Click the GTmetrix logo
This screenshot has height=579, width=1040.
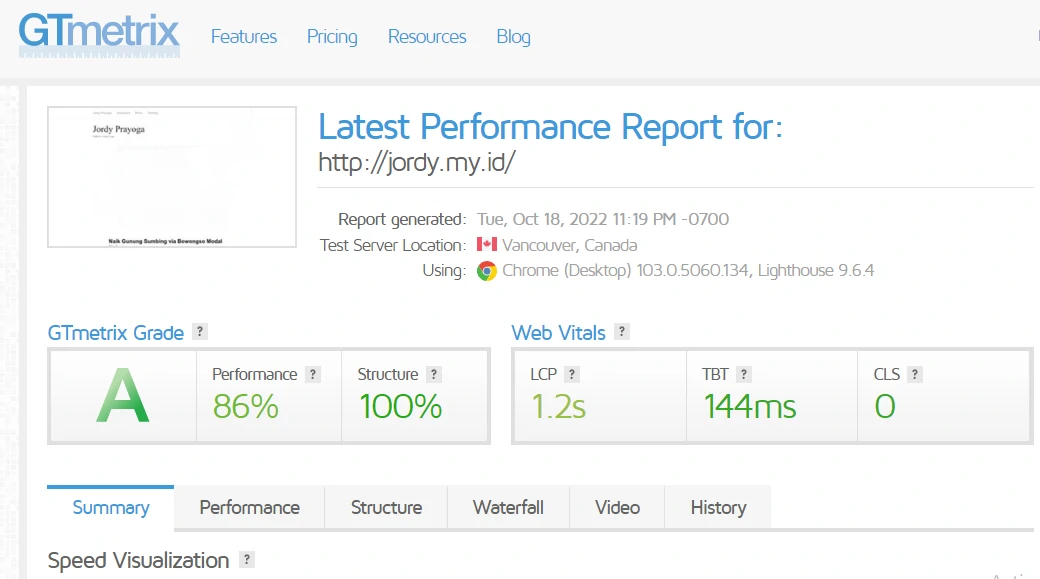tap(99, 35)
